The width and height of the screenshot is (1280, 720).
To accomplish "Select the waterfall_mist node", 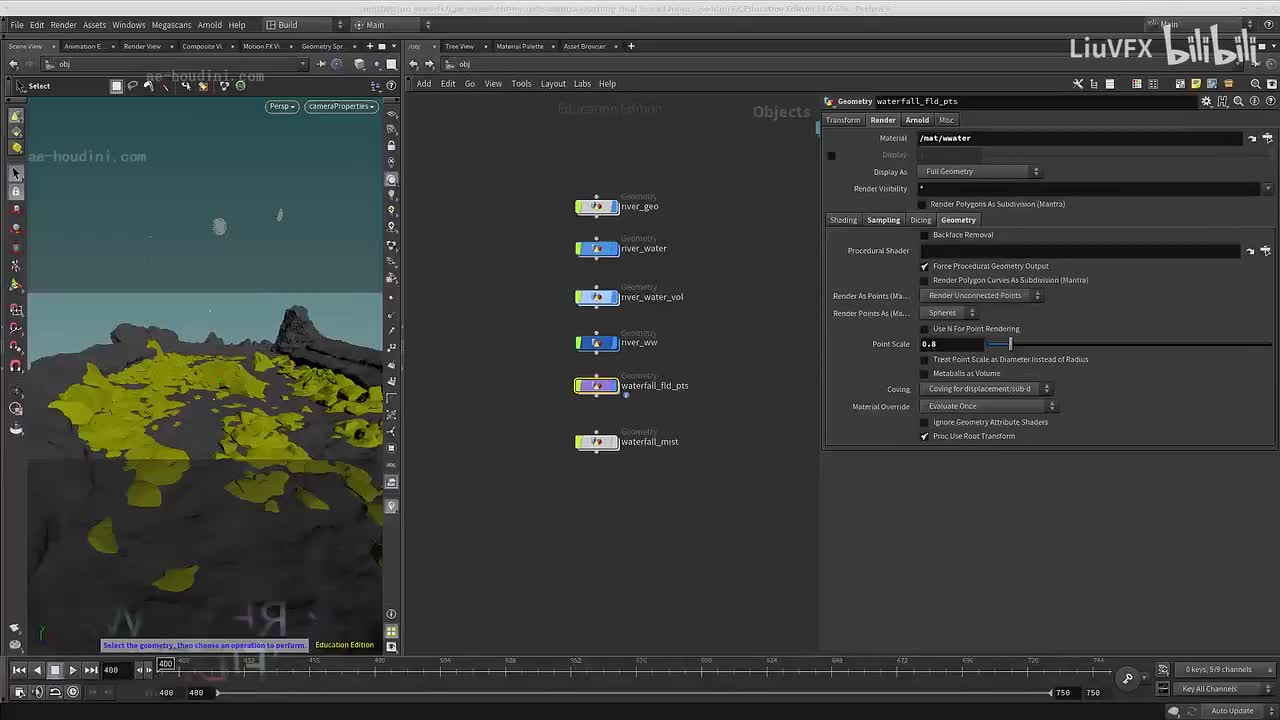I will (x=597, y=442).
